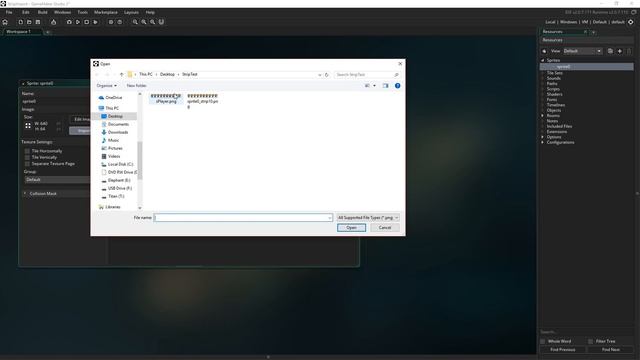Select Objects in the Resources tree
The width and height of the screenshot is (640, 360).
tap(554, 110)
